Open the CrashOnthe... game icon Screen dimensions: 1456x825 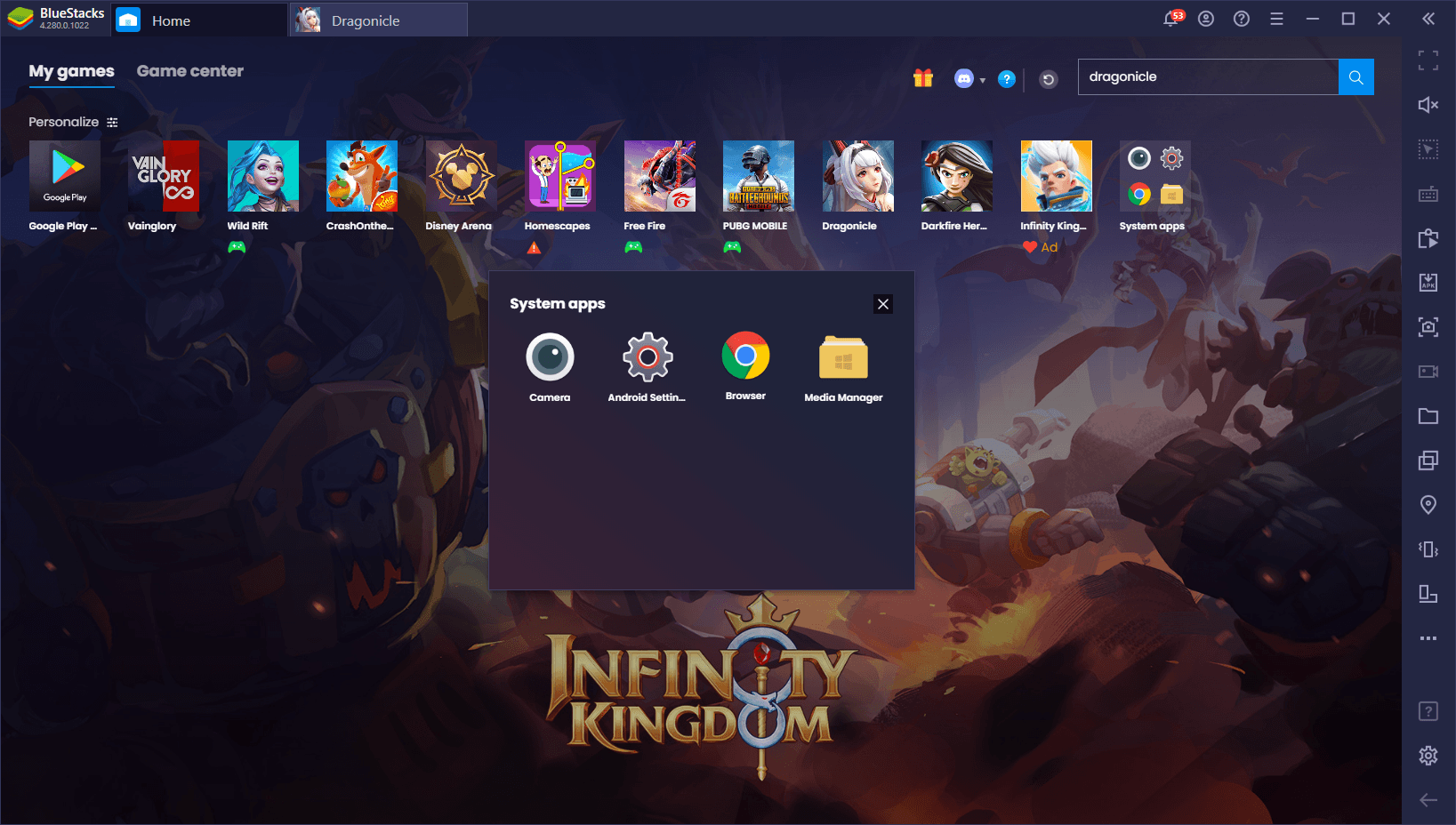[x=362, y=176]
